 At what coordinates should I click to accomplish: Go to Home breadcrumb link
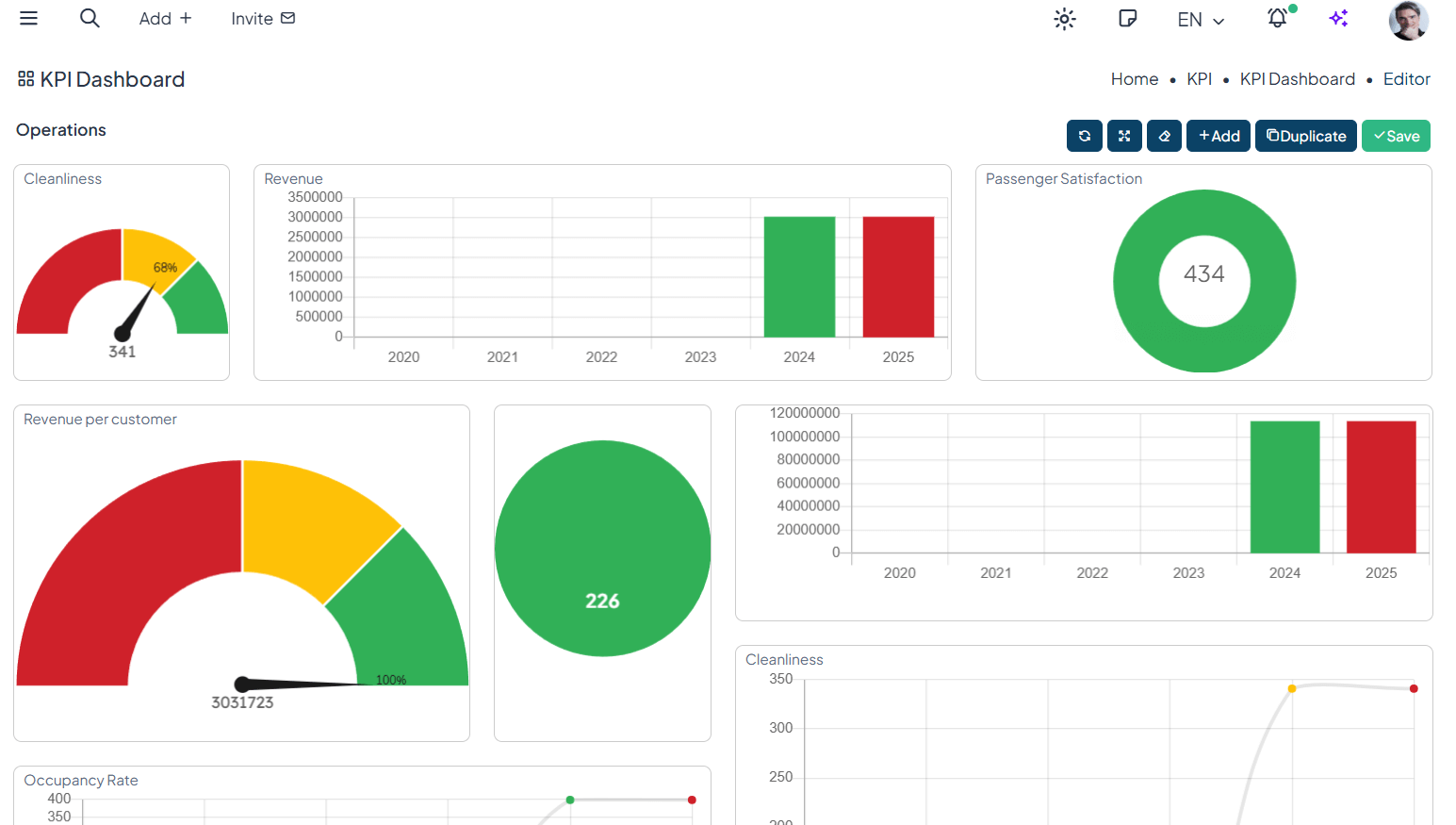1134,79
